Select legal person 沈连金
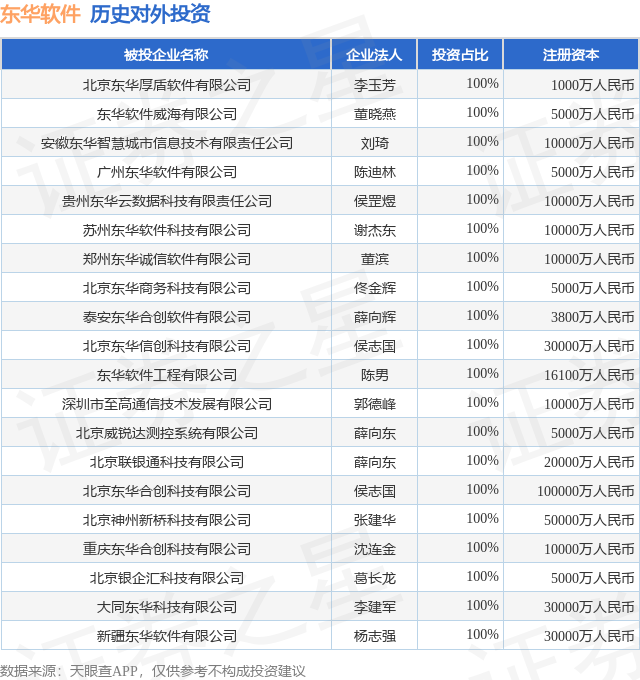The width and height of the screenshot is (640, 680). [375, 549]
